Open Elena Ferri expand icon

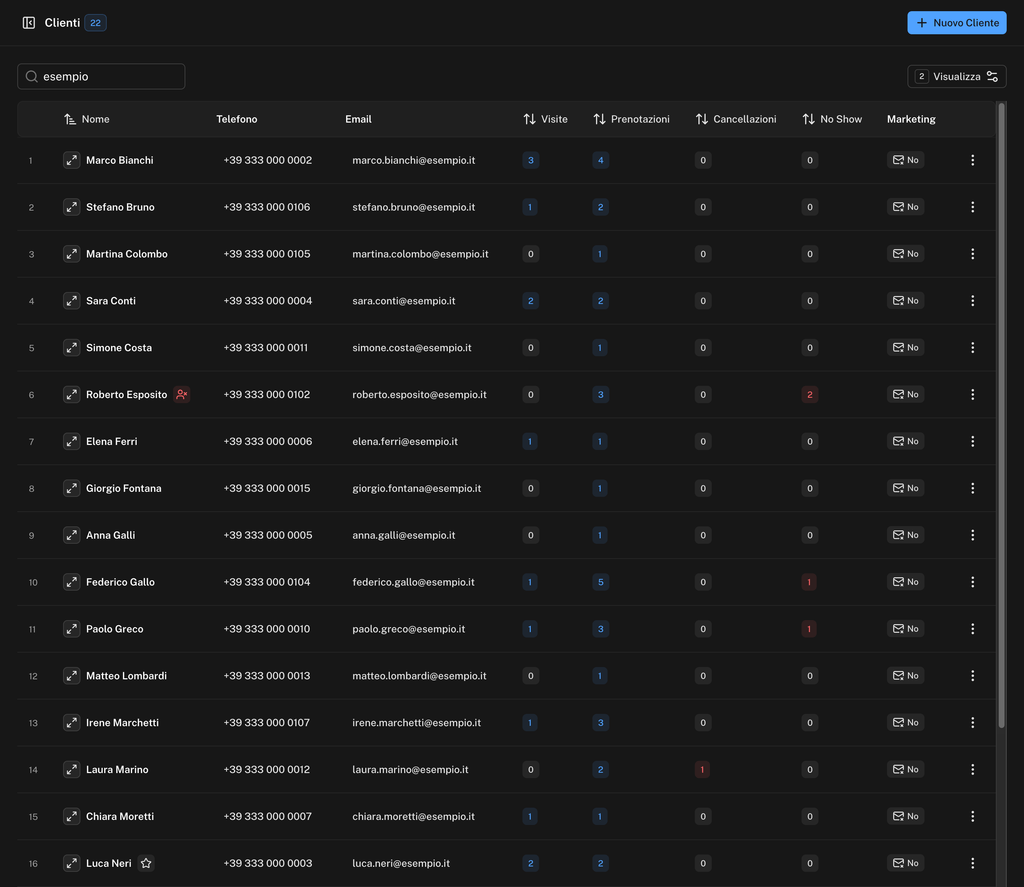coord(71,442)
